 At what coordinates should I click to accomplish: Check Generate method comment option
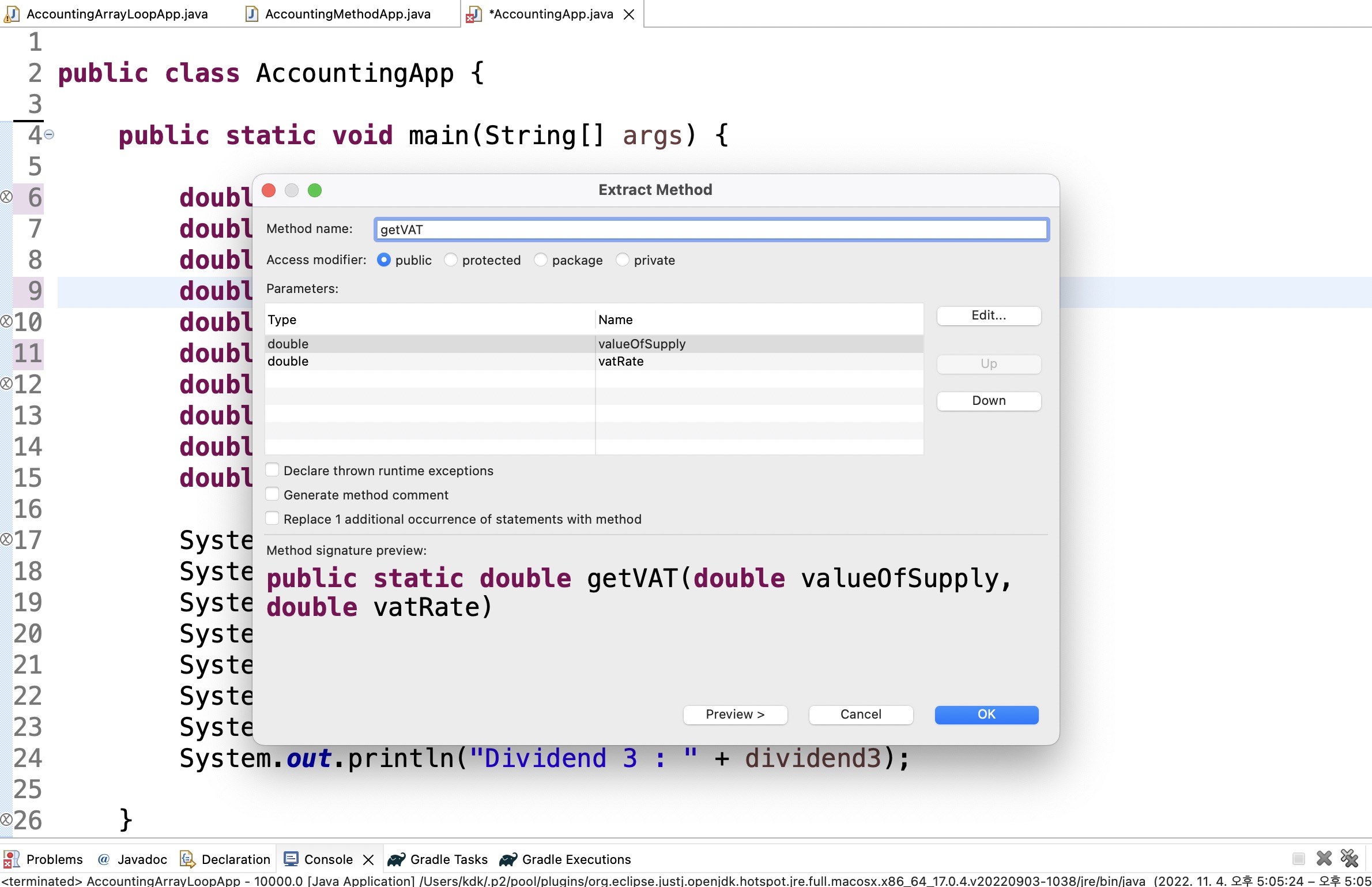click(x=273, y=494)
